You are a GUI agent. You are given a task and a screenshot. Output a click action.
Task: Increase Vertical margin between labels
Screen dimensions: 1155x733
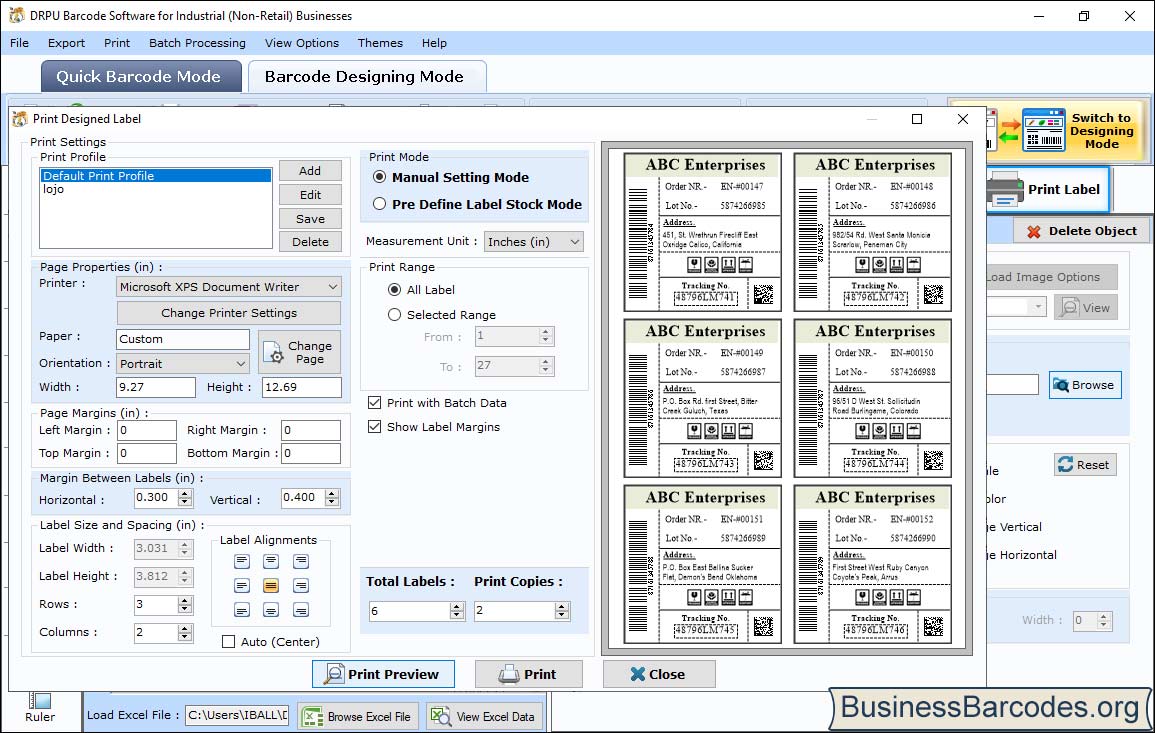pos(332,493)
